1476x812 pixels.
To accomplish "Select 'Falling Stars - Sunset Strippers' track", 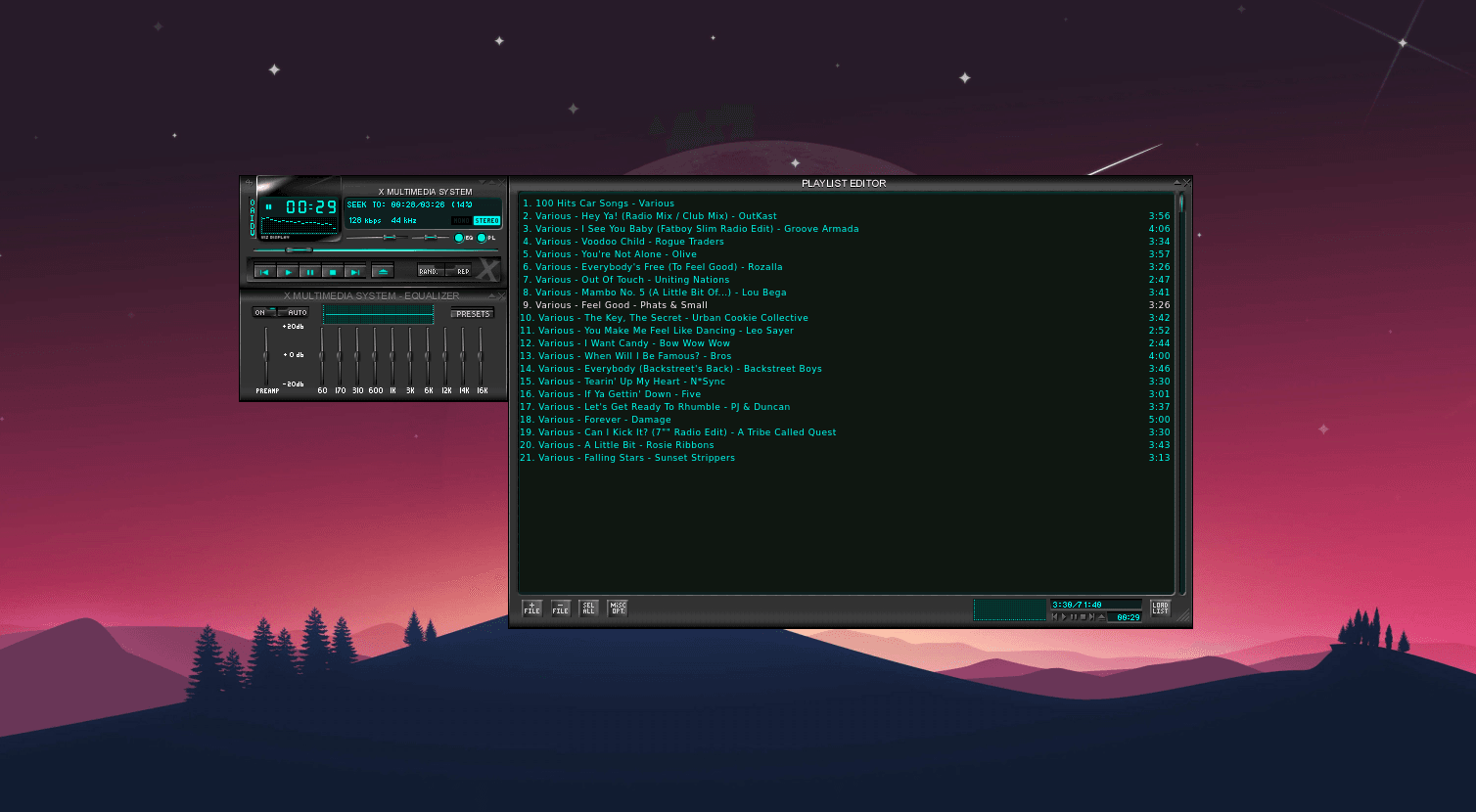I will 846,458.
